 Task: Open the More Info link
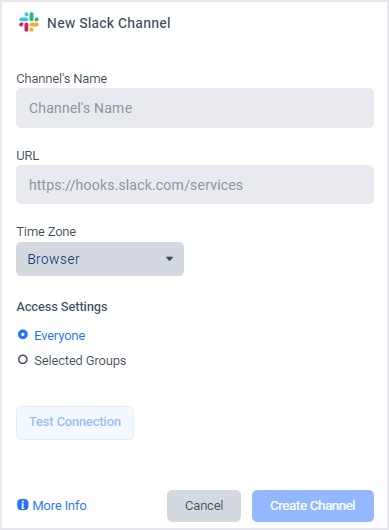tap(59, 505)
